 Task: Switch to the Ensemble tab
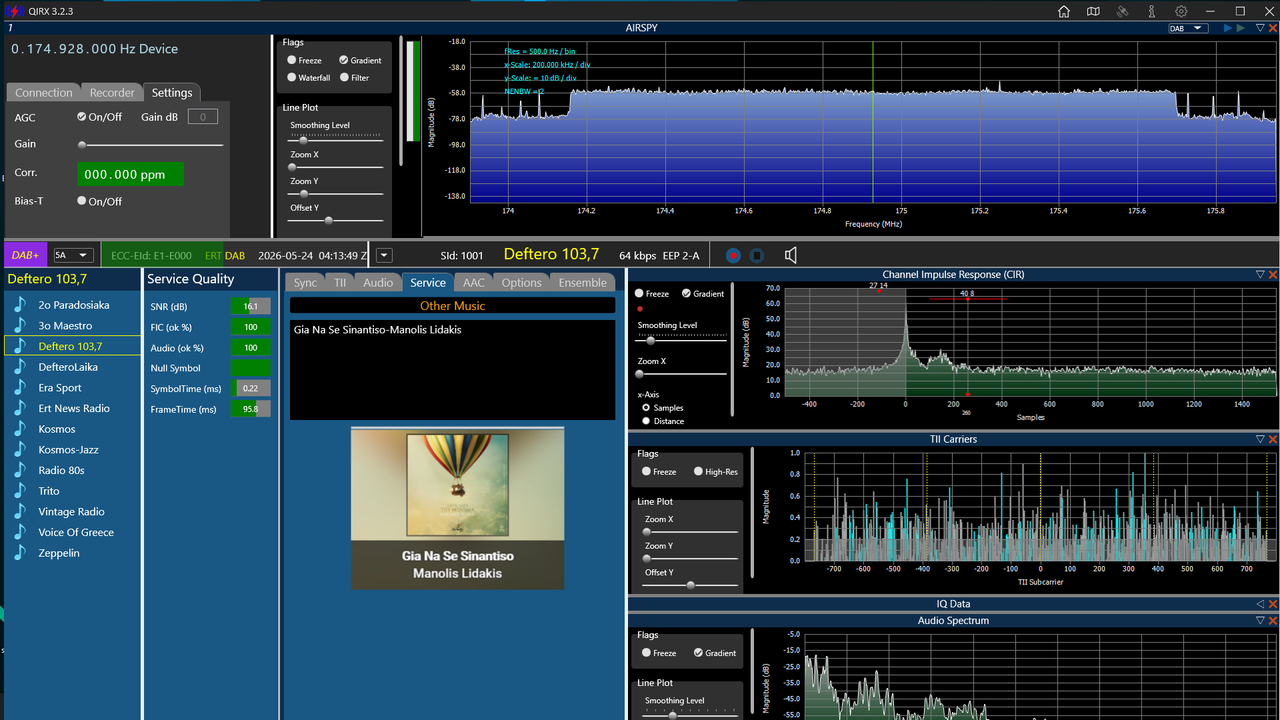click(582, 283)
